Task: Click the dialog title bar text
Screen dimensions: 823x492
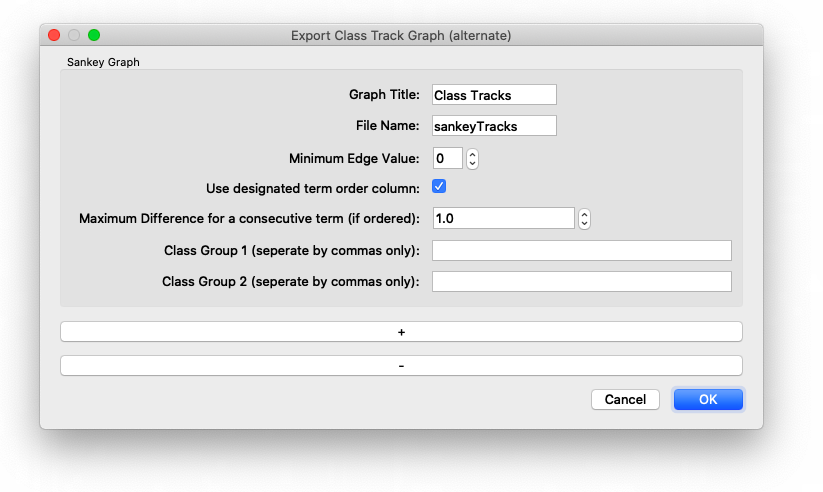Action: pos(401,35)
